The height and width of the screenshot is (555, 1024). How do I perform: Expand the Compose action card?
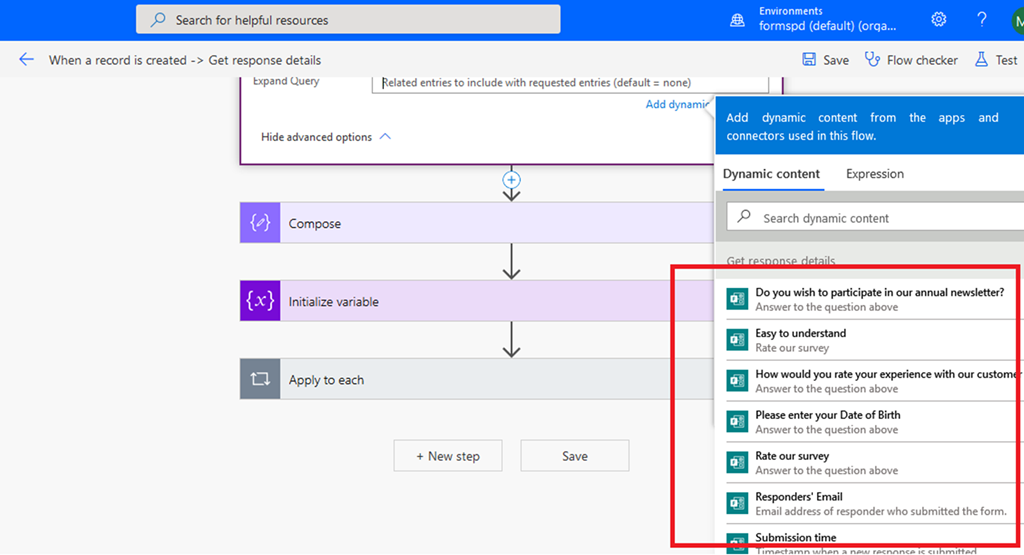[480, 223]
